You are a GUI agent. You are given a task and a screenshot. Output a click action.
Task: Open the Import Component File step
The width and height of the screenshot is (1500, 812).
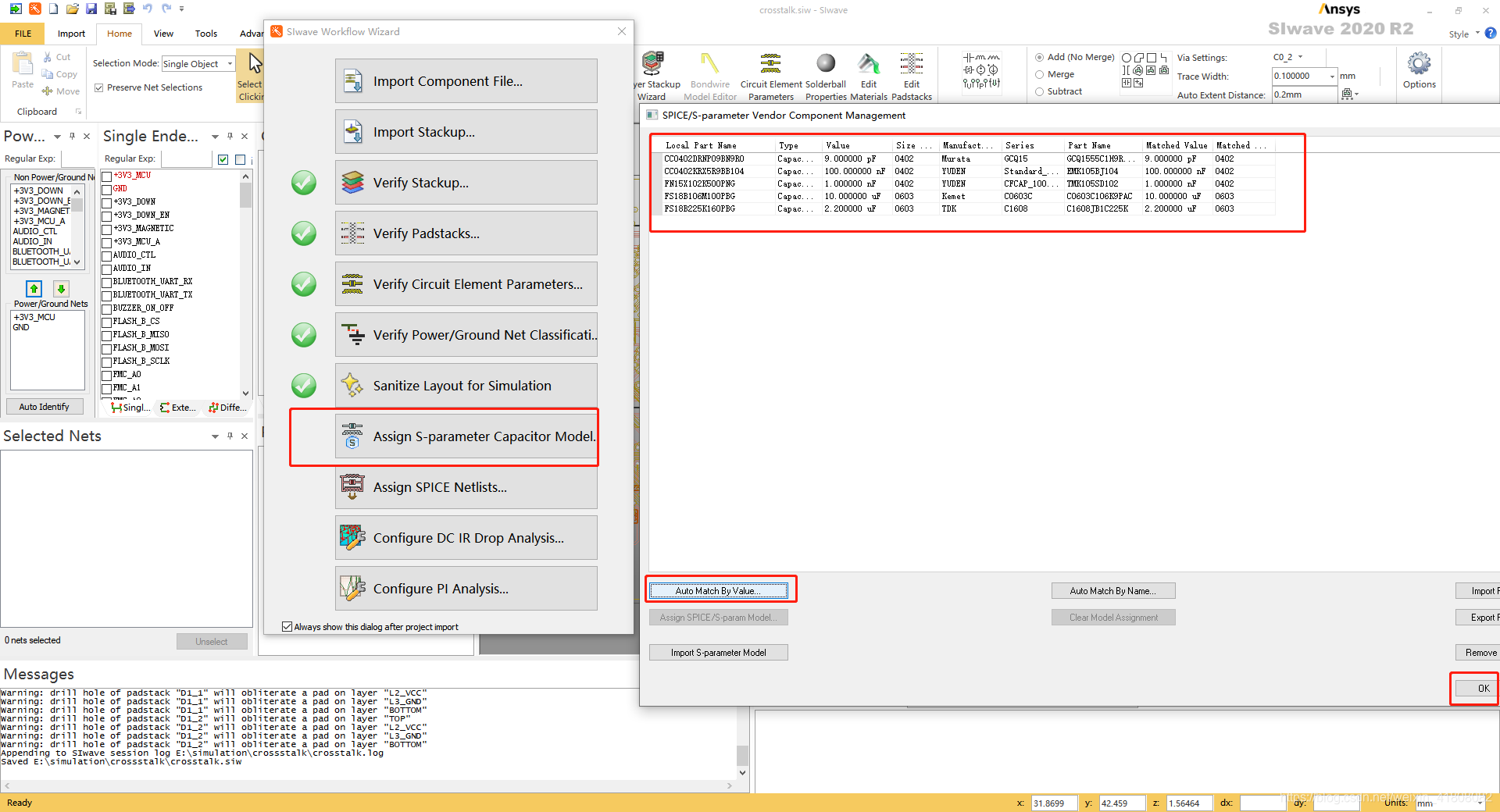coord(466,81)
